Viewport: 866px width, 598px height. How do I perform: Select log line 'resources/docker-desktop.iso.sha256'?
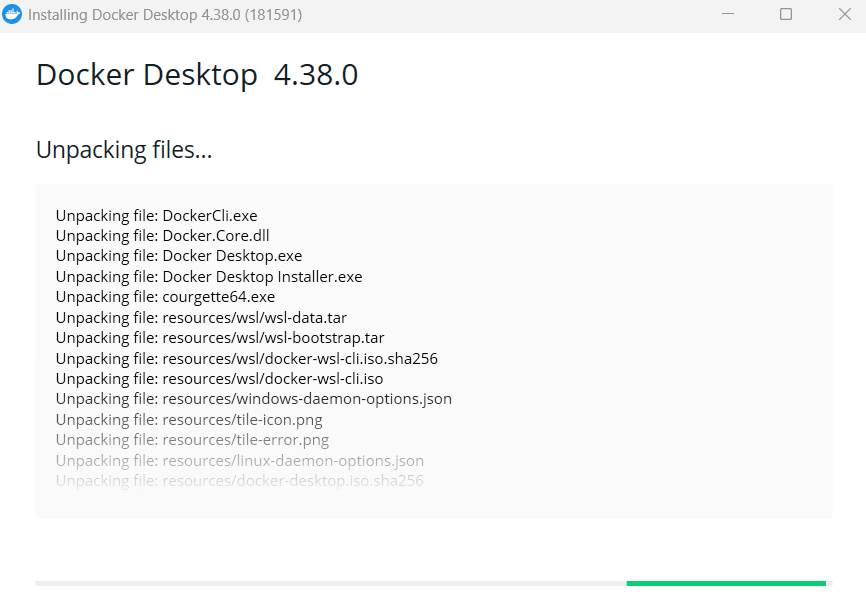coord(239,481)
